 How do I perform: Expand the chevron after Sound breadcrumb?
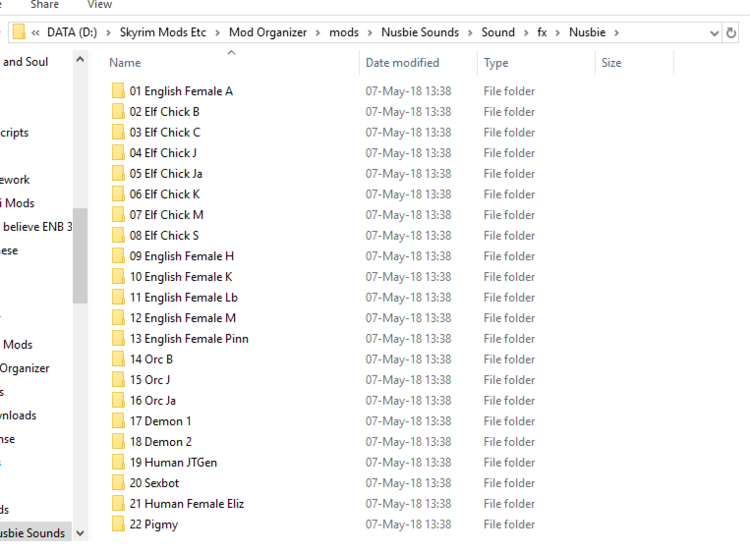tap(526, 33)
